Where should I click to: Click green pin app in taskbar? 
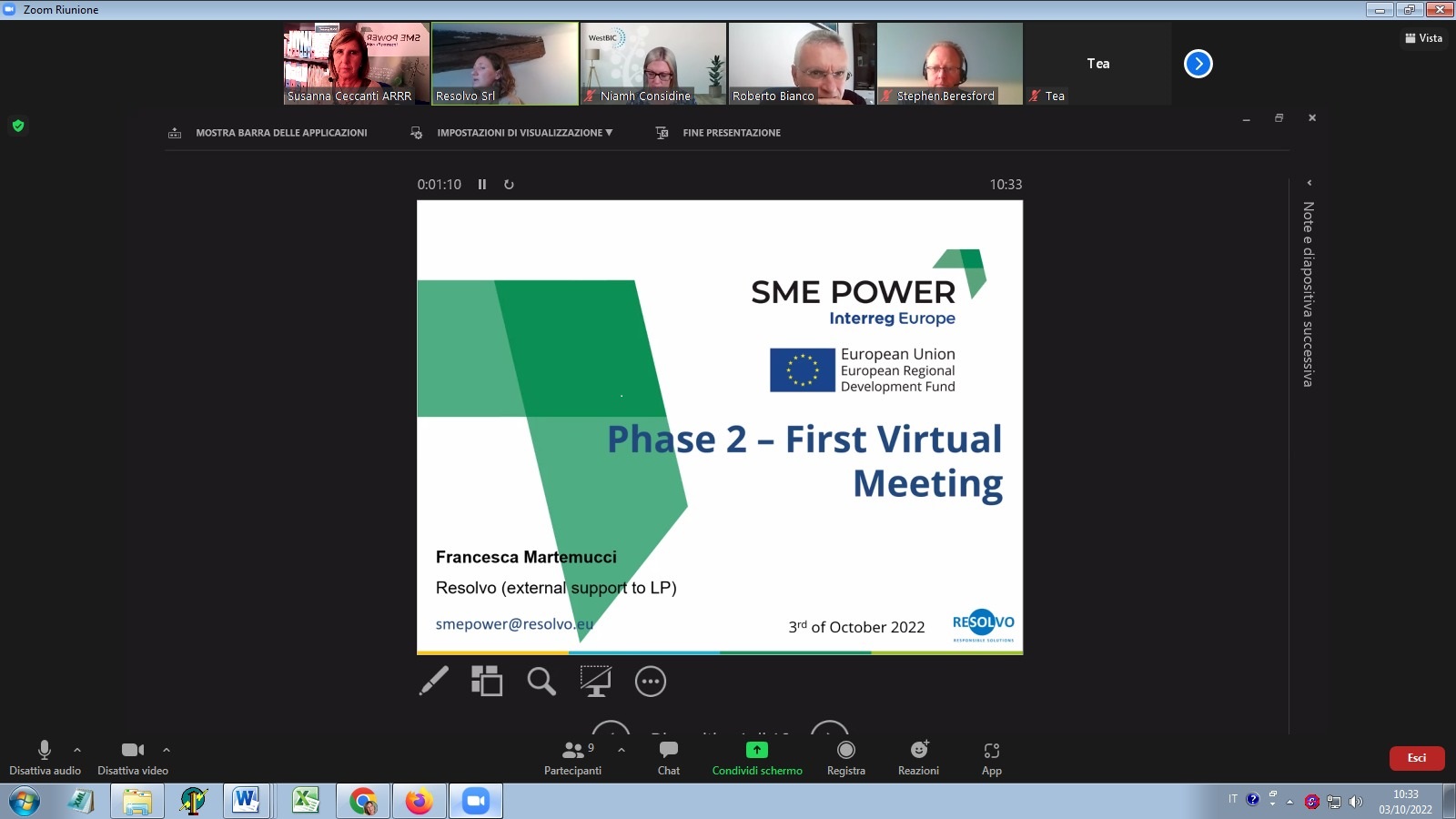194,802
